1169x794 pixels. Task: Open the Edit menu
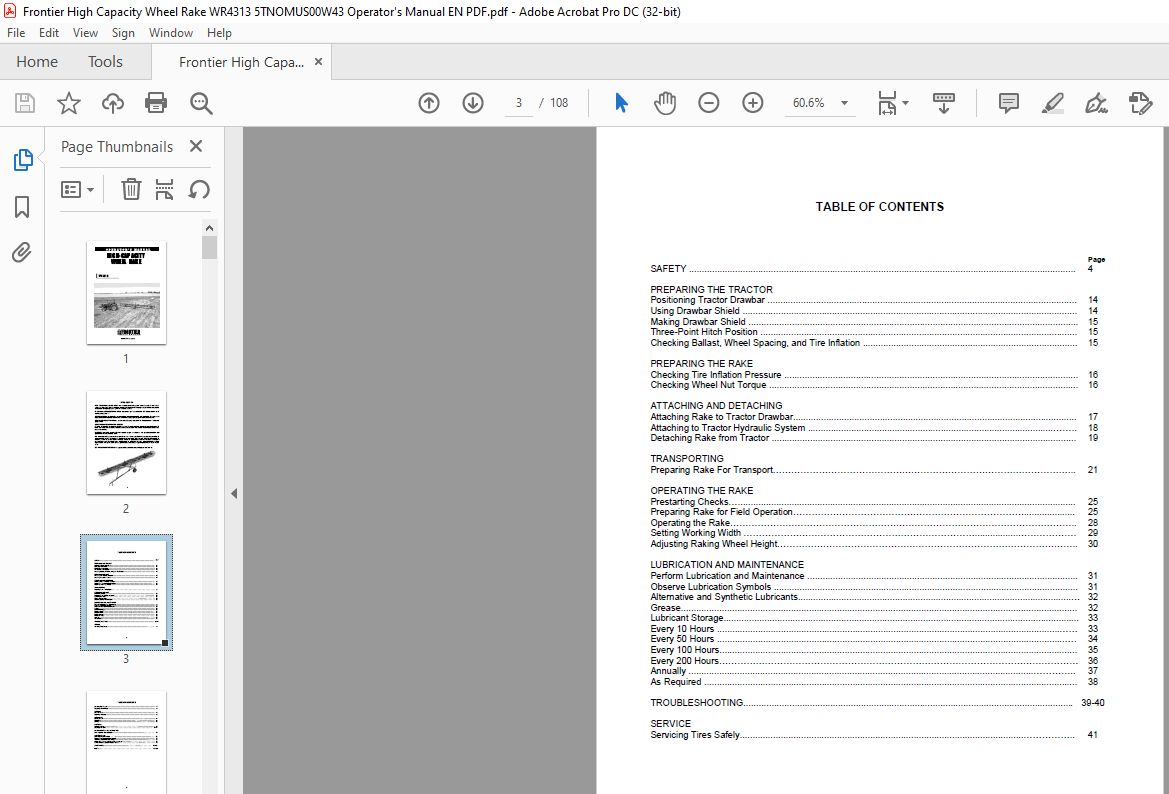(x=48, y=33)
